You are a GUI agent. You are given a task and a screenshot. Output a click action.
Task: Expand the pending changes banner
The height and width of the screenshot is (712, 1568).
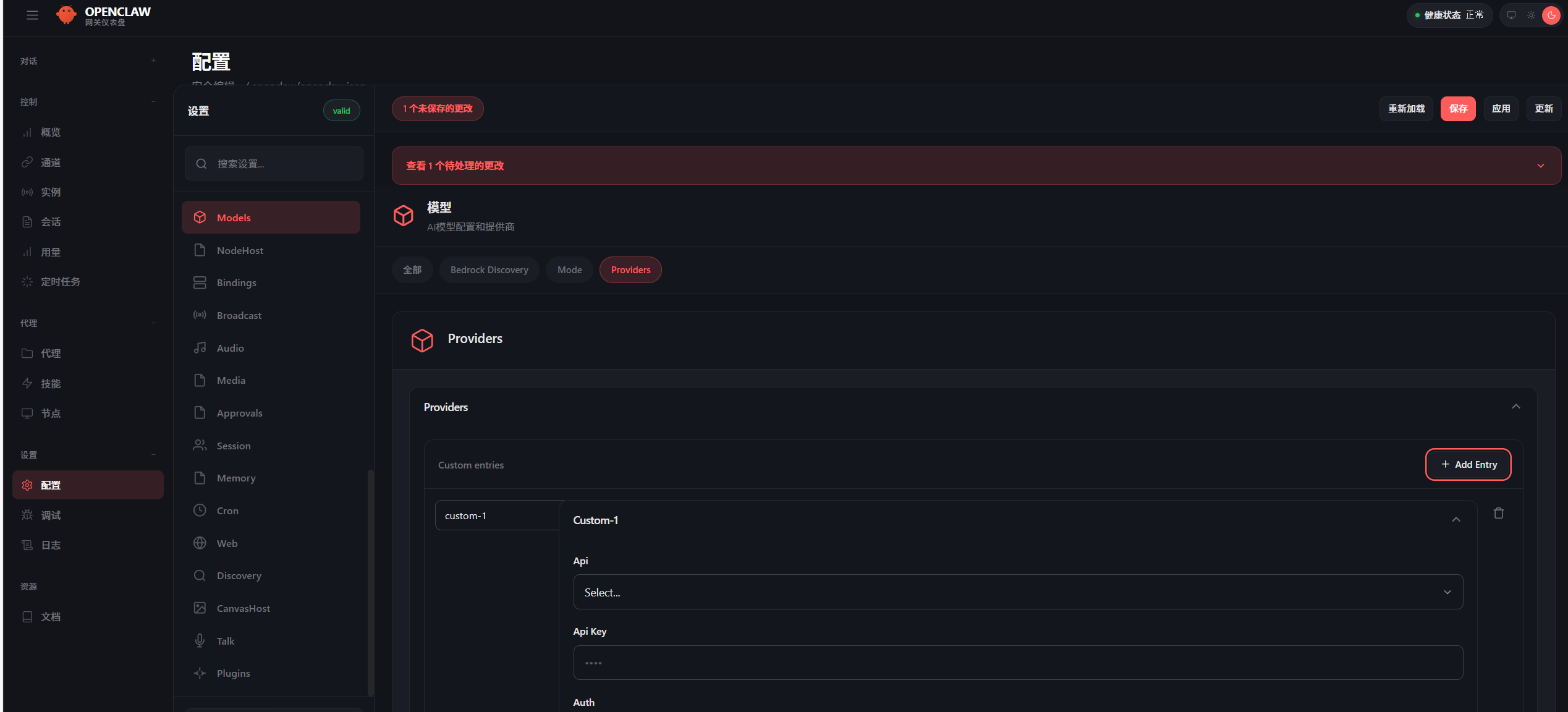[1540, 166]
